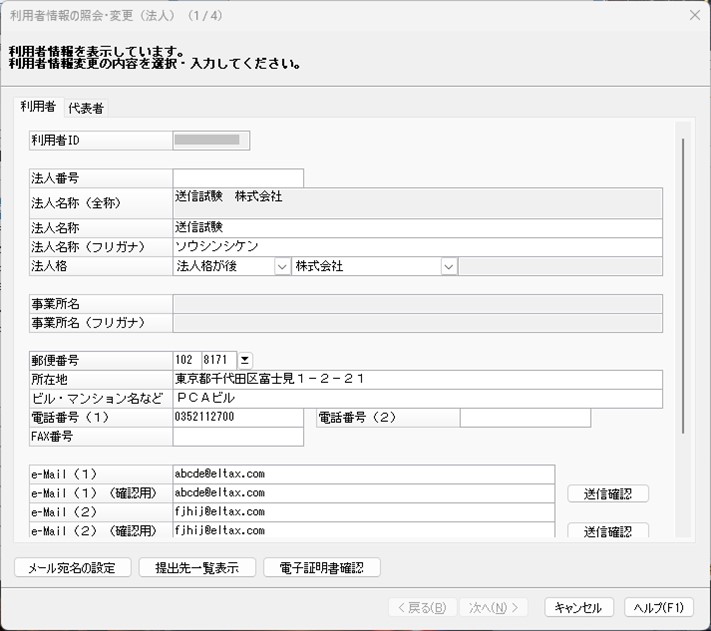Viewport: 711px width, 631px height.
Task: Open the postal code lookup arrow button
Action: [x=245, y=360]
